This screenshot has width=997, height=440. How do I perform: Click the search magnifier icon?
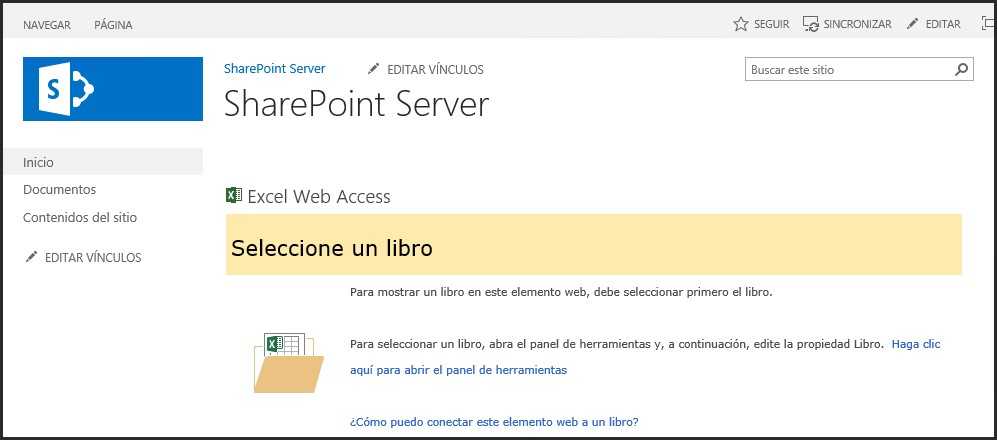[x=961, y=69]
